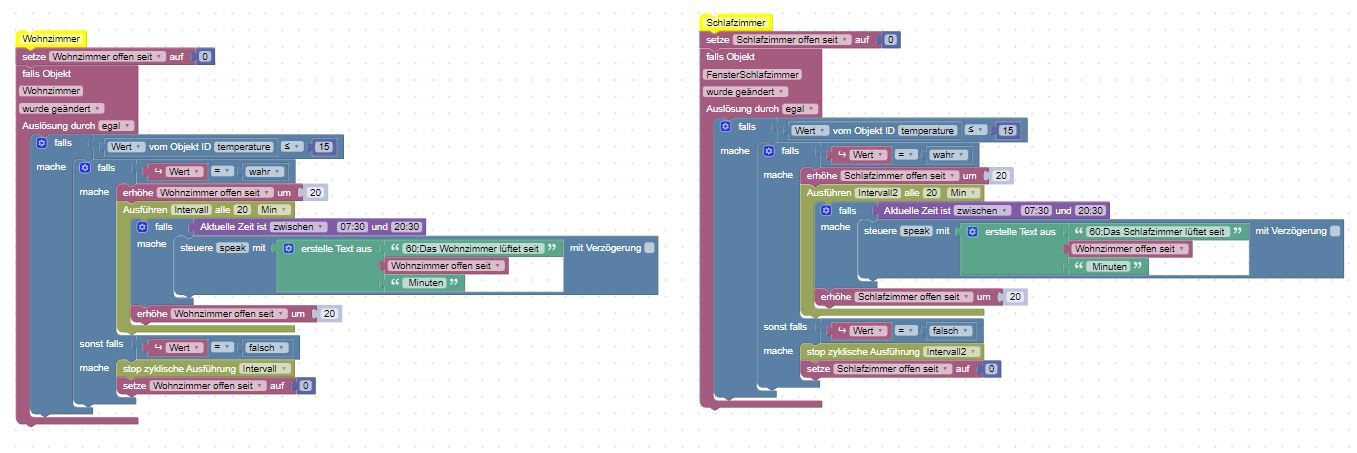Viewport: 1357px width, 453px height.
Task: Open gear of falls block with temperature condition in Schlafzimmer script
Action: click(x=725, y=127)
